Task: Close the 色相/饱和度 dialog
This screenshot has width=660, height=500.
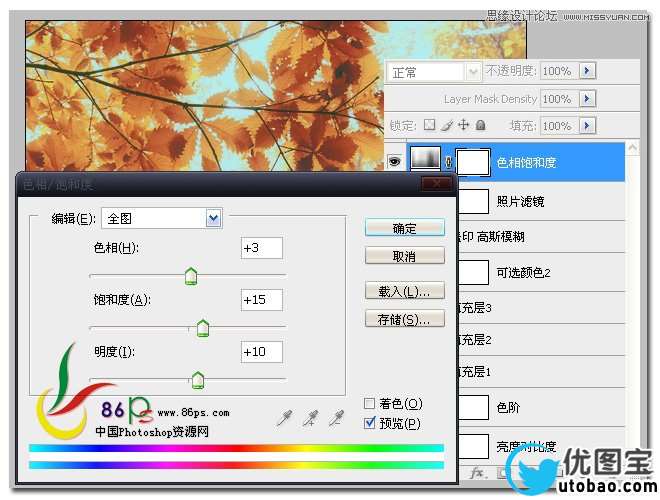Action: [436, 184]
